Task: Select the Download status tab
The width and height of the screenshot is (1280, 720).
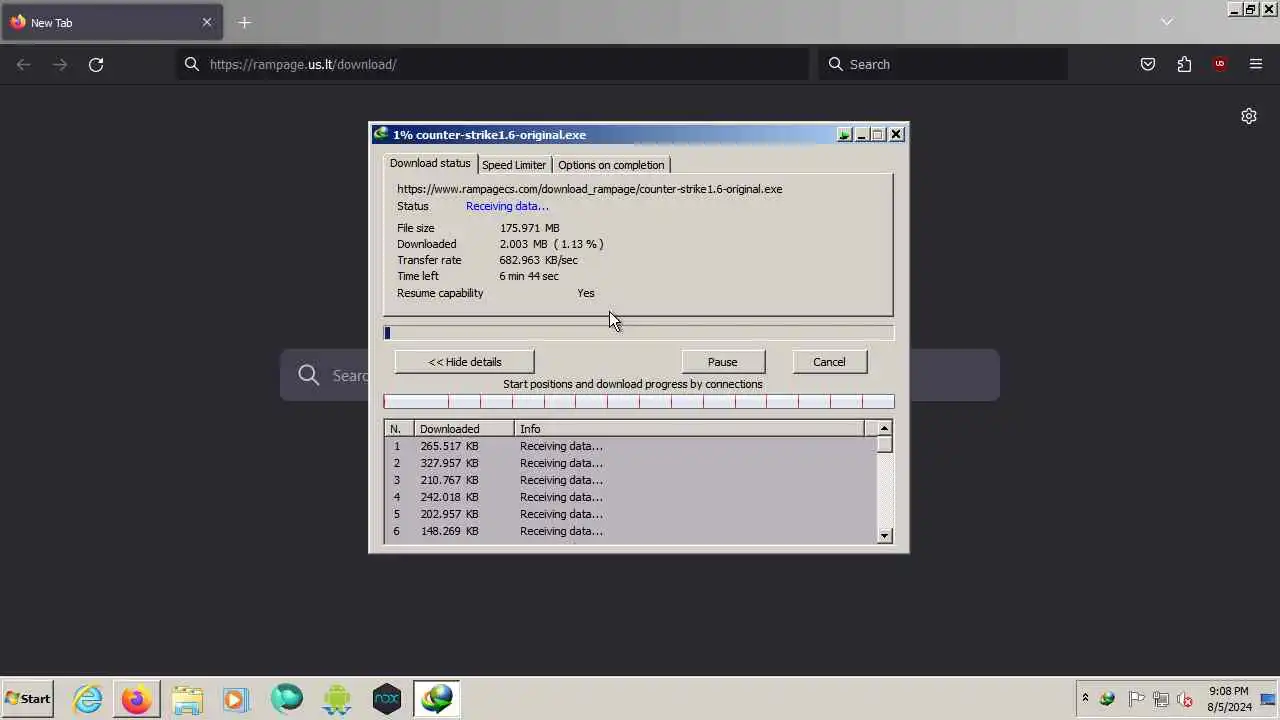Action: click(430, 163)
